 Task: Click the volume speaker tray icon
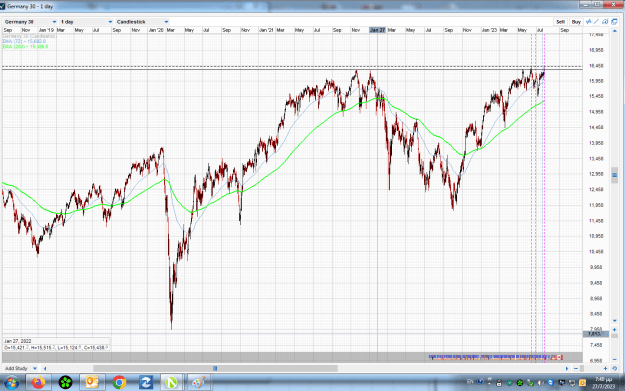[540, 383]
